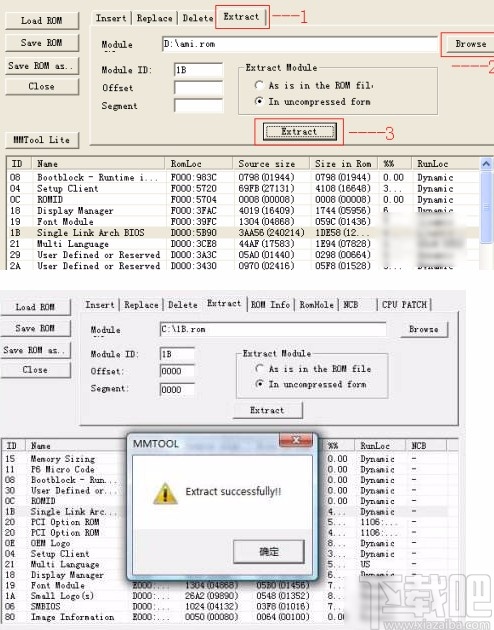Select 'Display Manager' row in upper list
Image resolution: width=494 pixels, height=630 pixels.
243,211
